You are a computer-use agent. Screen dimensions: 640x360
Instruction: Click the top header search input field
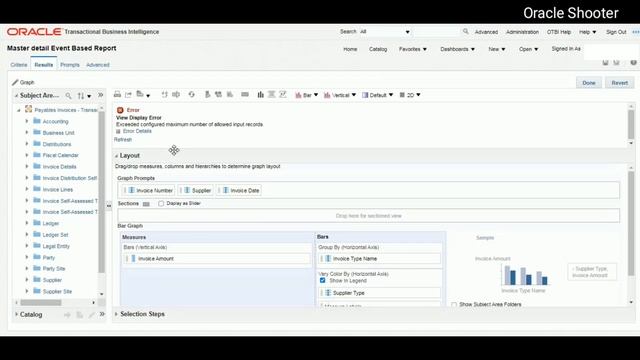point(436,31)
